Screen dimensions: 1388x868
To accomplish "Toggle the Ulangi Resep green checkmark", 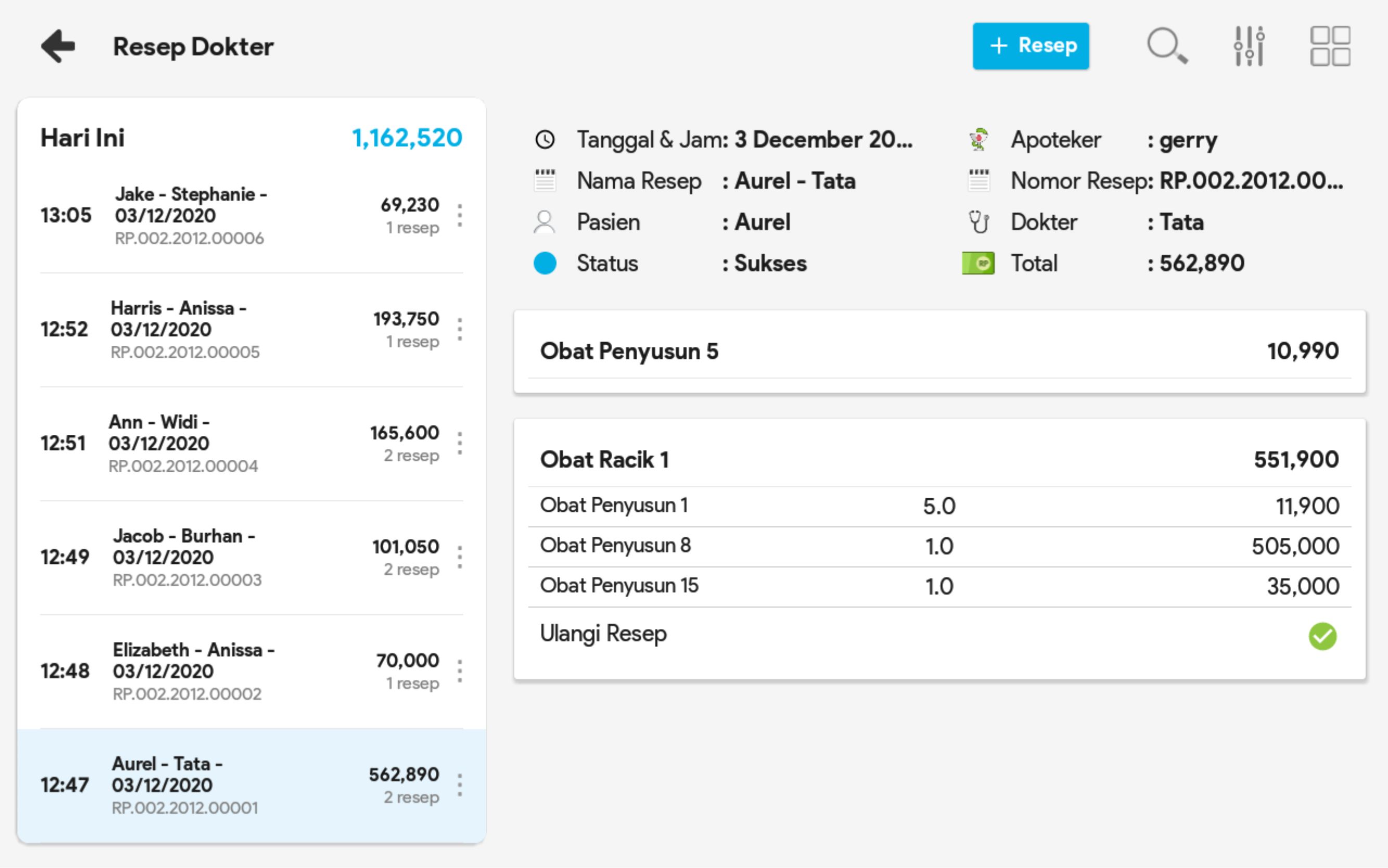I will [x=1322, y=636].
